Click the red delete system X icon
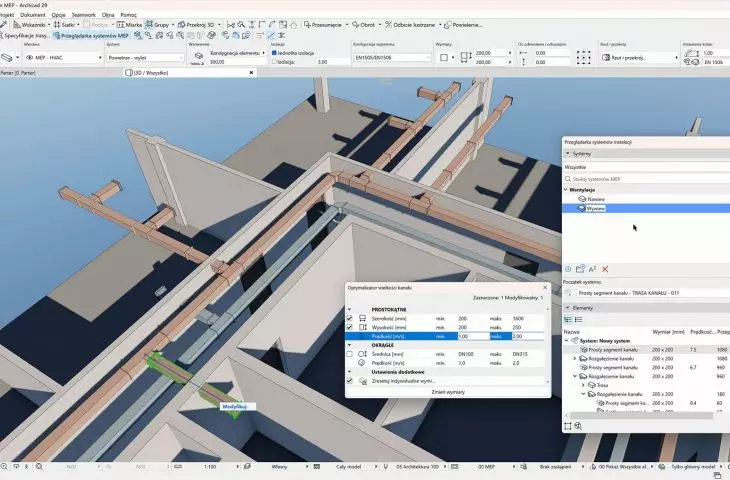This screenshot has height=480, width=730. click(x=605, y=269)
